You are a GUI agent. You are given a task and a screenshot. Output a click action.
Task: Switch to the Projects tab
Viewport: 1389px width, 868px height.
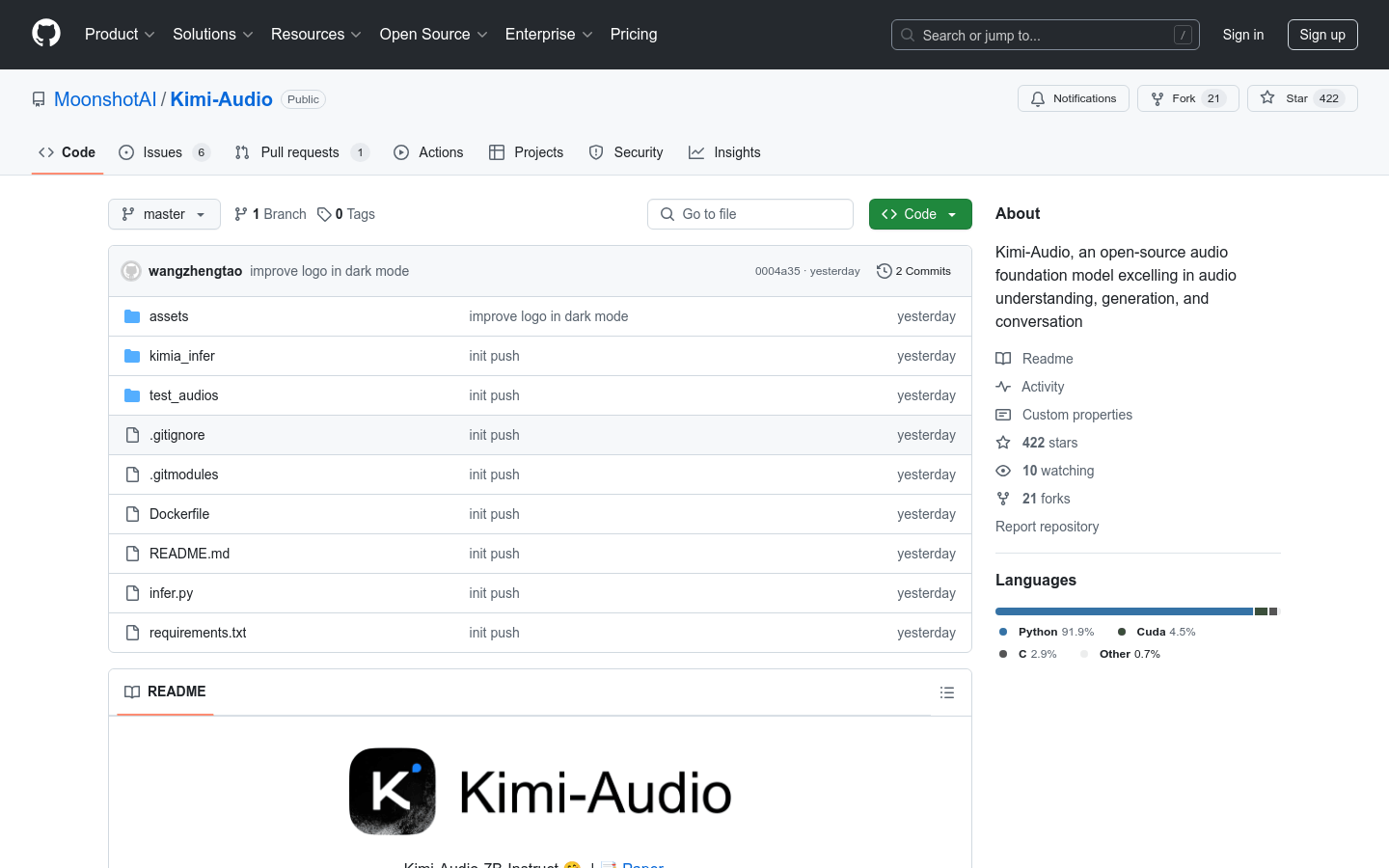526,152
